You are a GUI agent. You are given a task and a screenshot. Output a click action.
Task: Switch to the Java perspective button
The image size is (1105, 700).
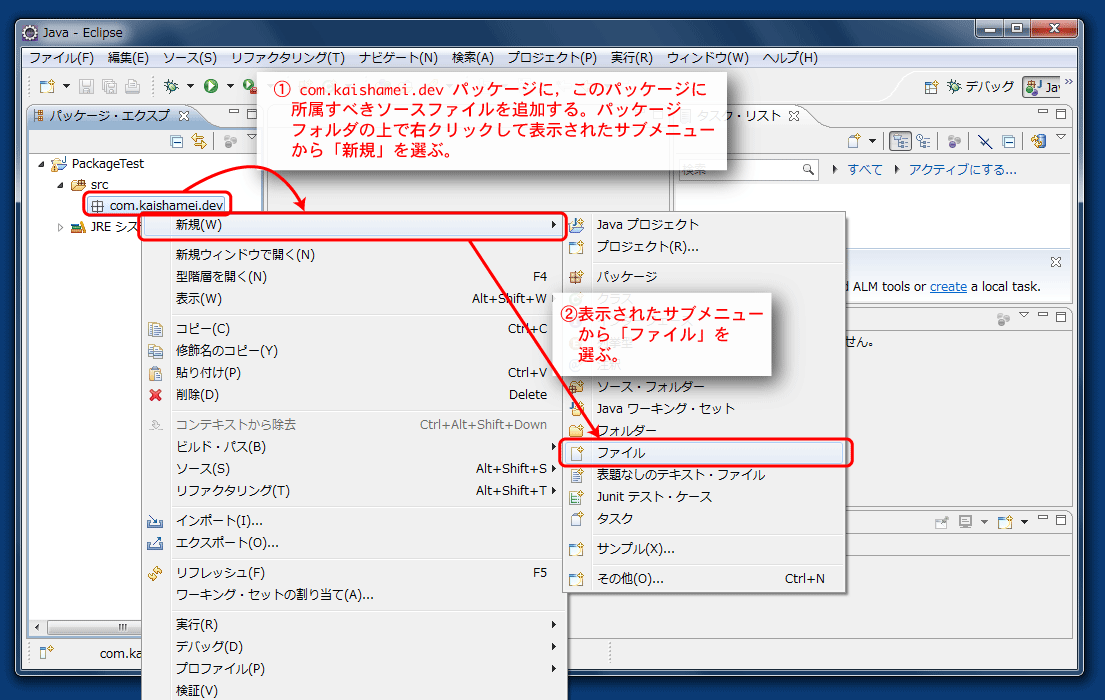pyautogui.click(x=1042, y=87)
